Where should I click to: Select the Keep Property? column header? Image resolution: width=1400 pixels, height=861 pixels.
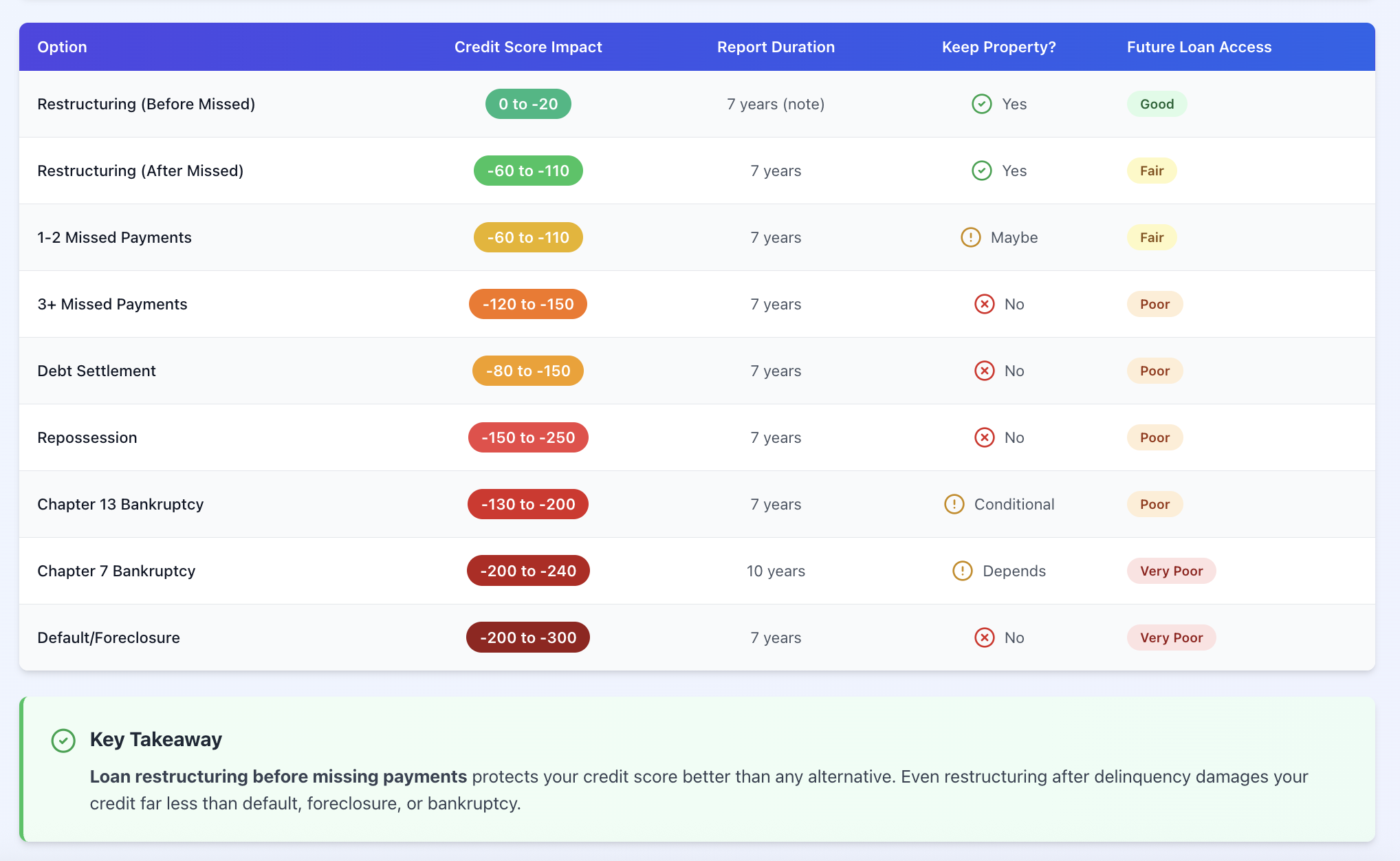tap(998, 47)
